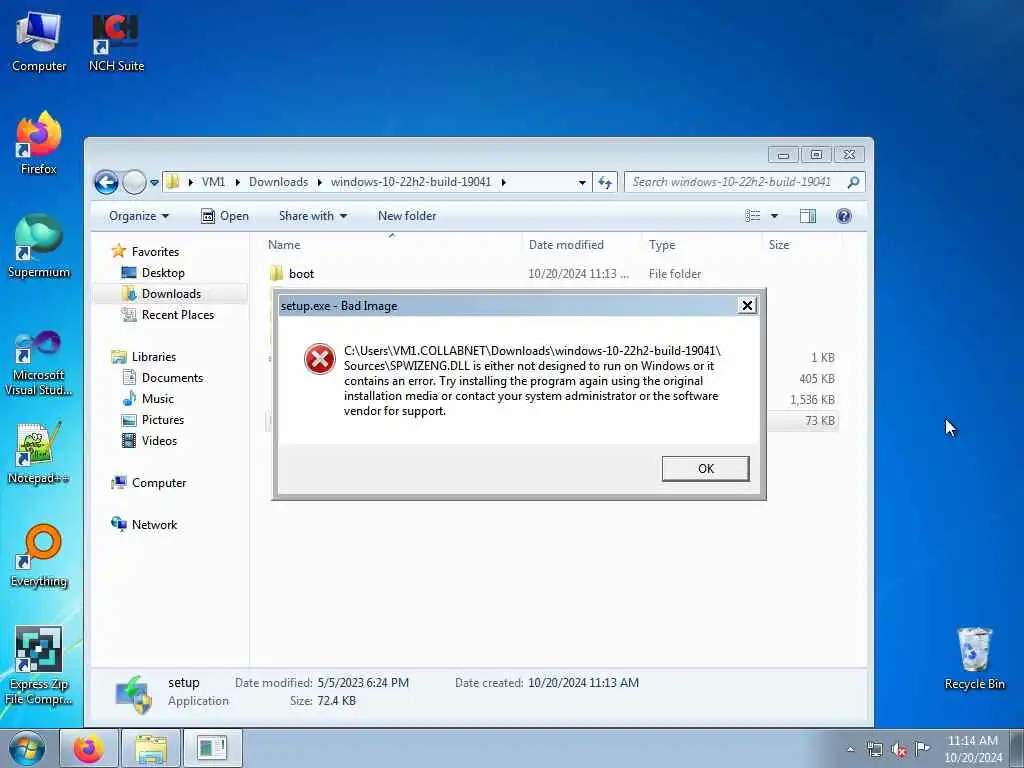Sort by the Name column header
Screen dimensions: 1024x768
[x=392, y=245]
